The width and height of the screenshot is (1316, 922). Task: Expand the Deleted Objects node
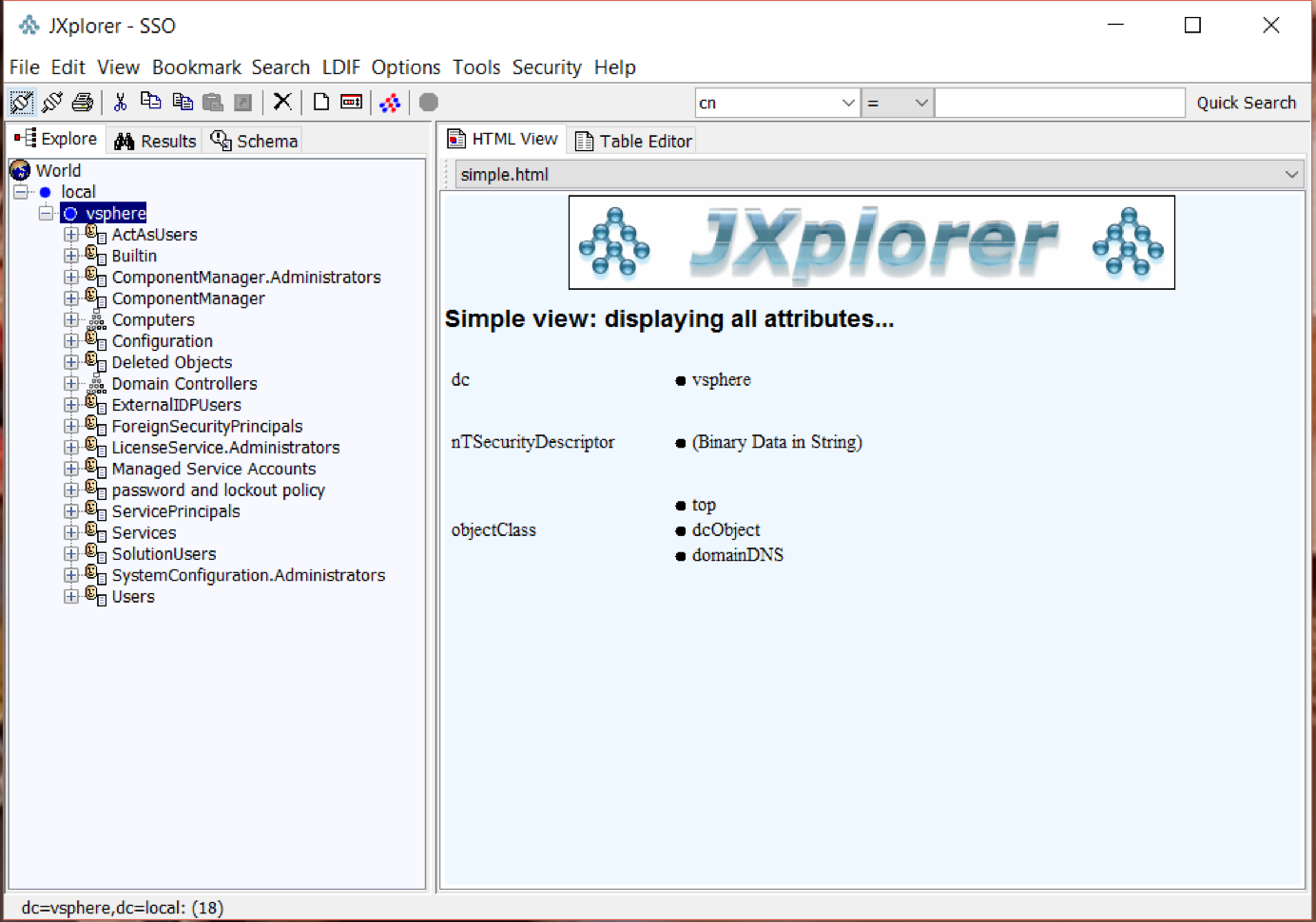[x=71, y=362]
